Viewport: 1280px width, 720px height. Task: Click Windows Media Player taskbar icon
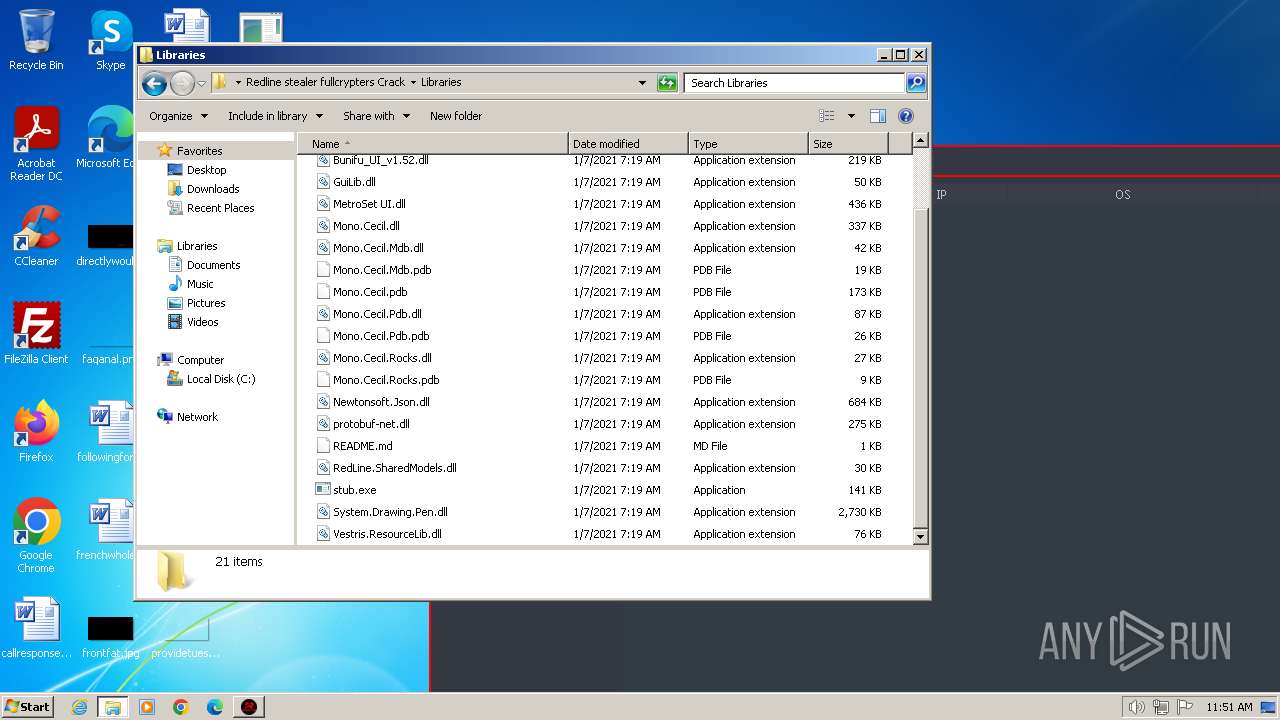click(147, 707)
